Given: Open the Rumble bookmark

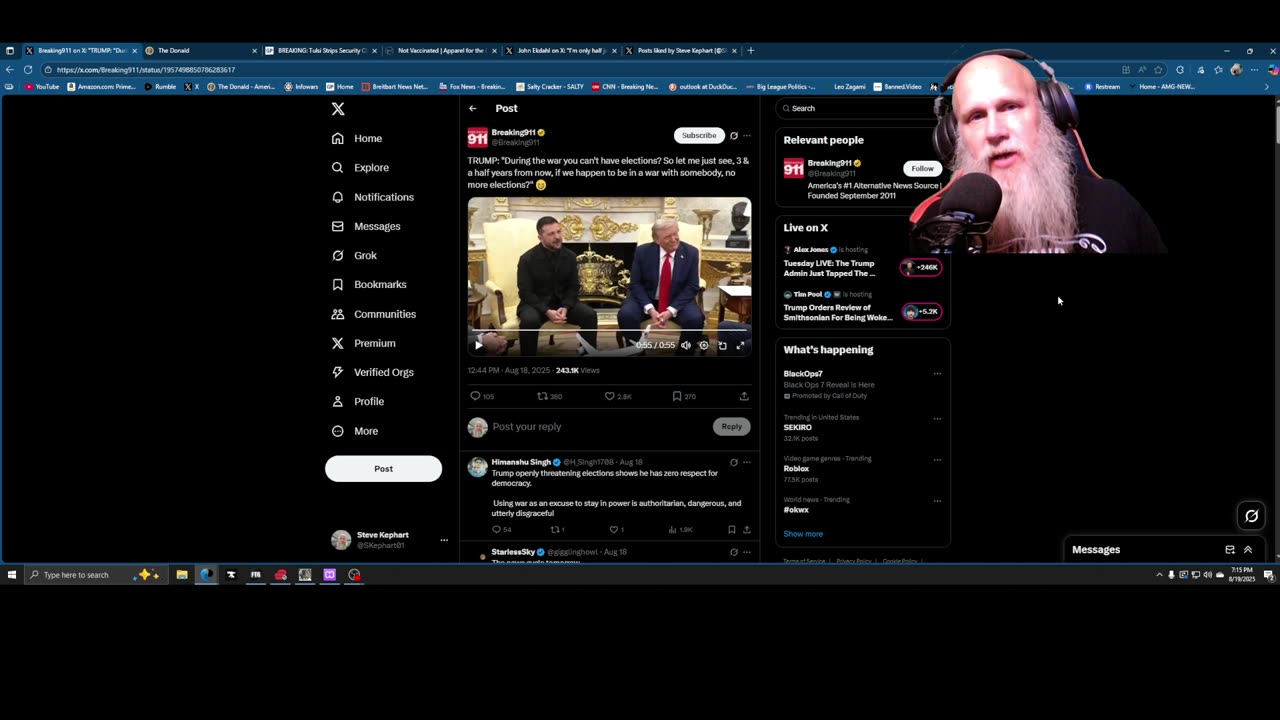Looking at the screenshot, I should (160, 87).
